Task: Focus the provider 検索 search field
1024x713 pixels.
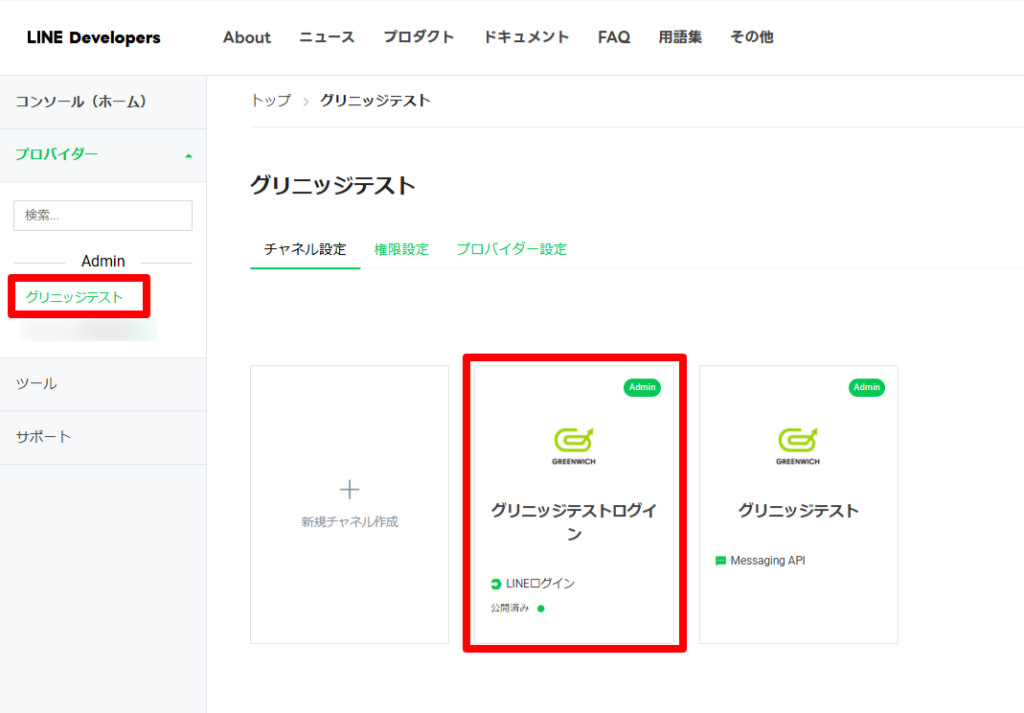Action: coord(103,215)
